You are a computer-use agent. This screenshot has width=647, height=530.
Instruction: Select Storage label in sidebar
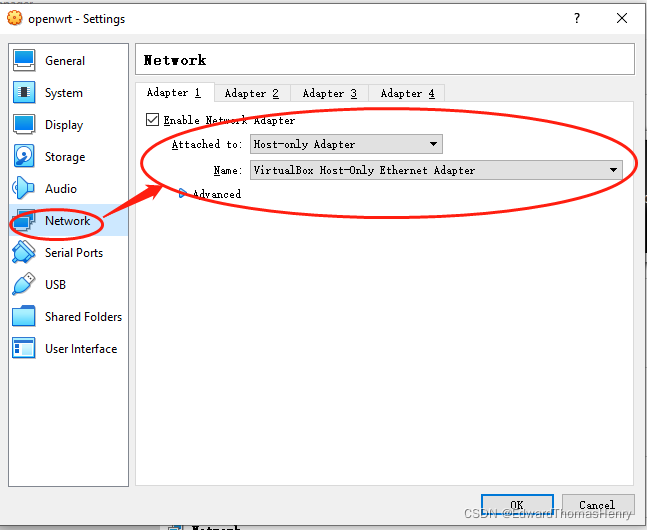point(65,157)
